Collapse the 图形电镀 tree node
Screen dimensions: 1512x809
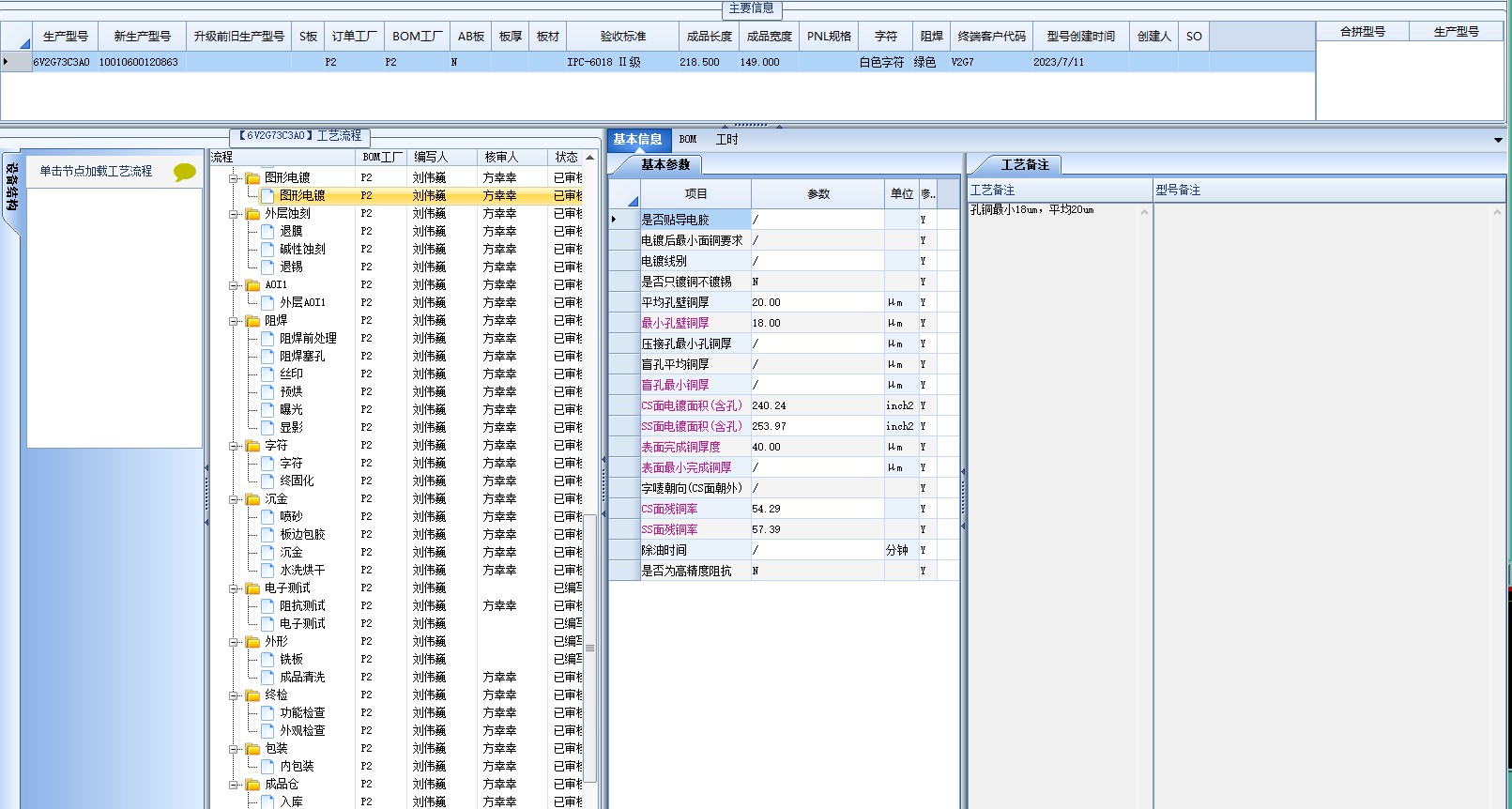(x=234, y=178)
